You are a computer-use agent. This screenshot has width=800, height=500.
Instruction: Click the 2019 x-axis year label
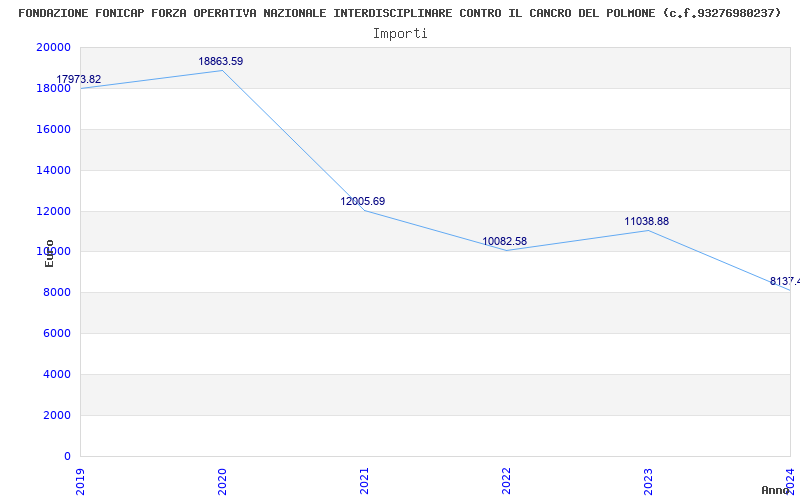coord(80,481)
